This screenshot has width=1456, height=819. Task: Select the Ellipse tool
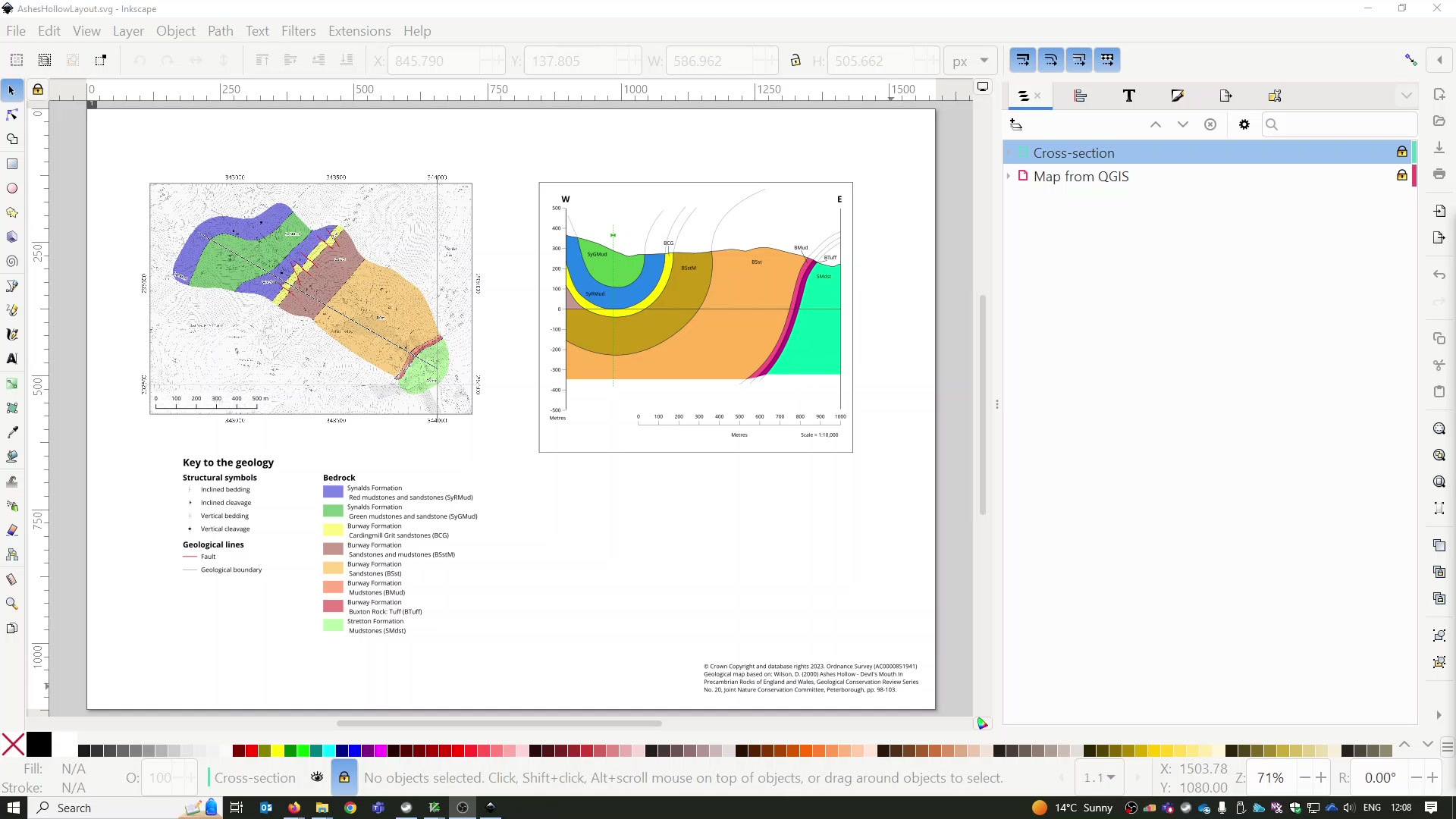click(12, 188)
